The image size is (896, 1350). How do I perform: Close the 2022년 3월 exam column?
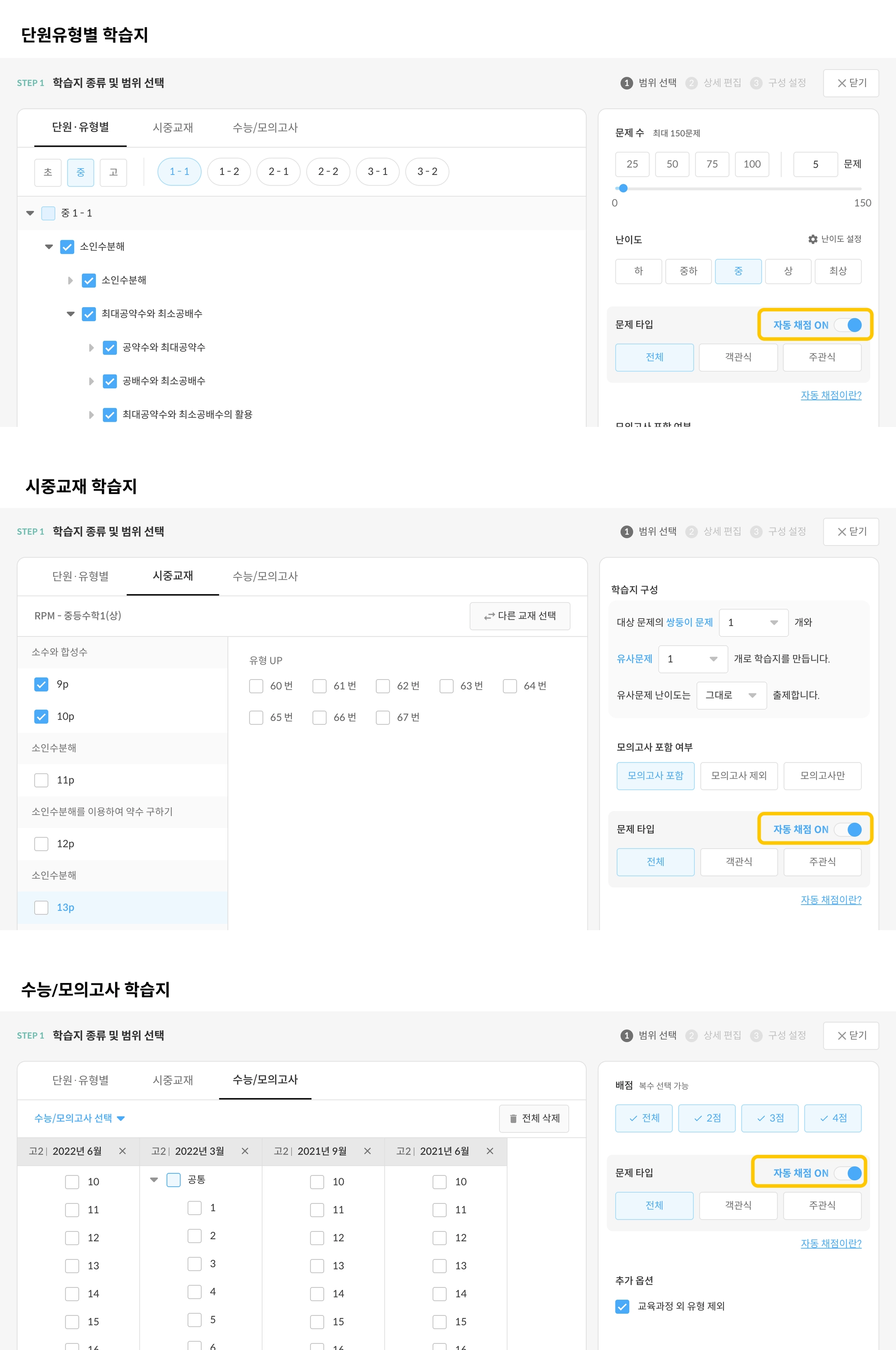[x=245, y=1151]
